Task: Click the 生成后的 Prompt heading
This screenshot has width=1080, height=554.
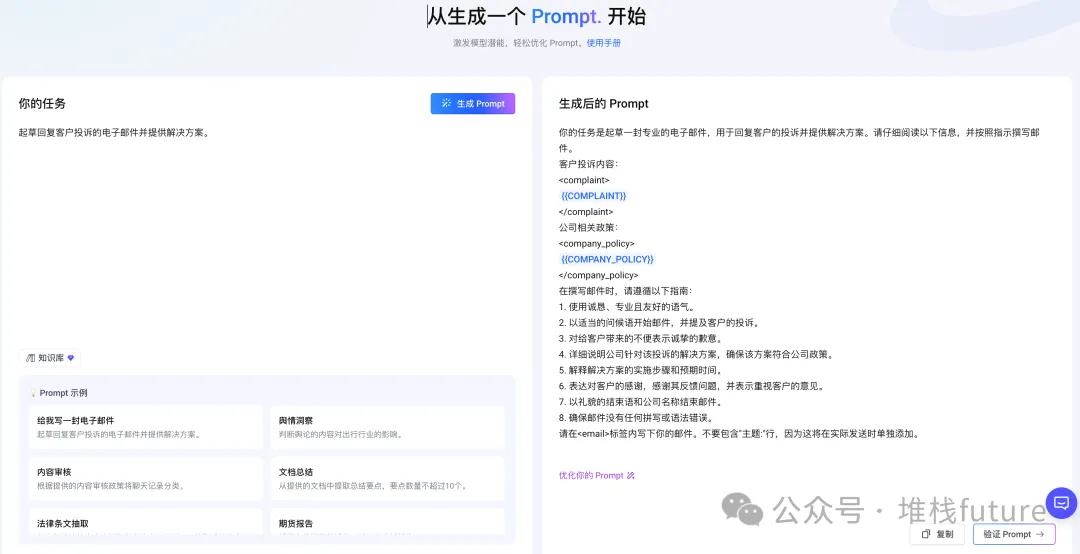Action: pyautogui.click(x=603, y=104)
